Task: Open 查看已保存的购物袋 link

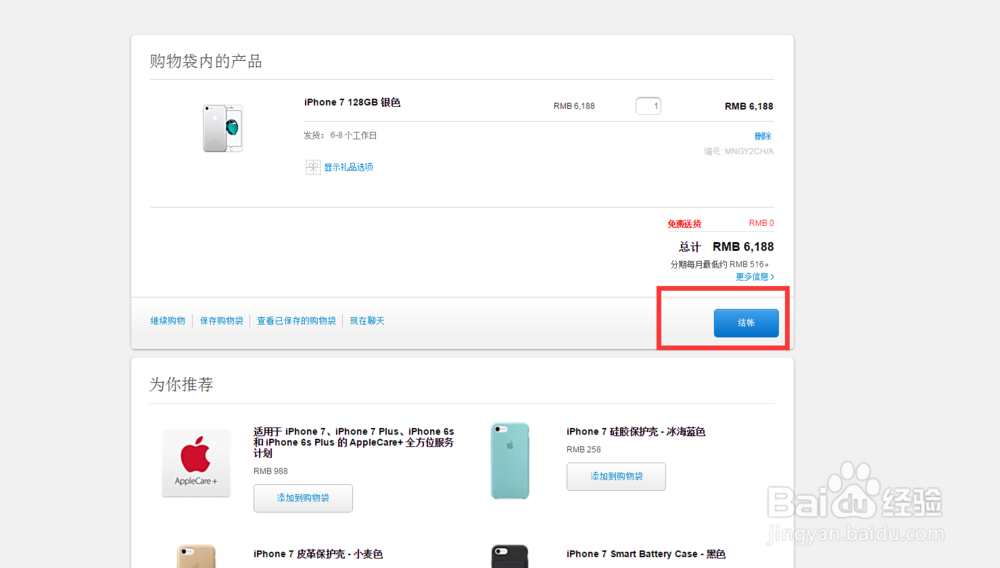Action: click(296, 321)
